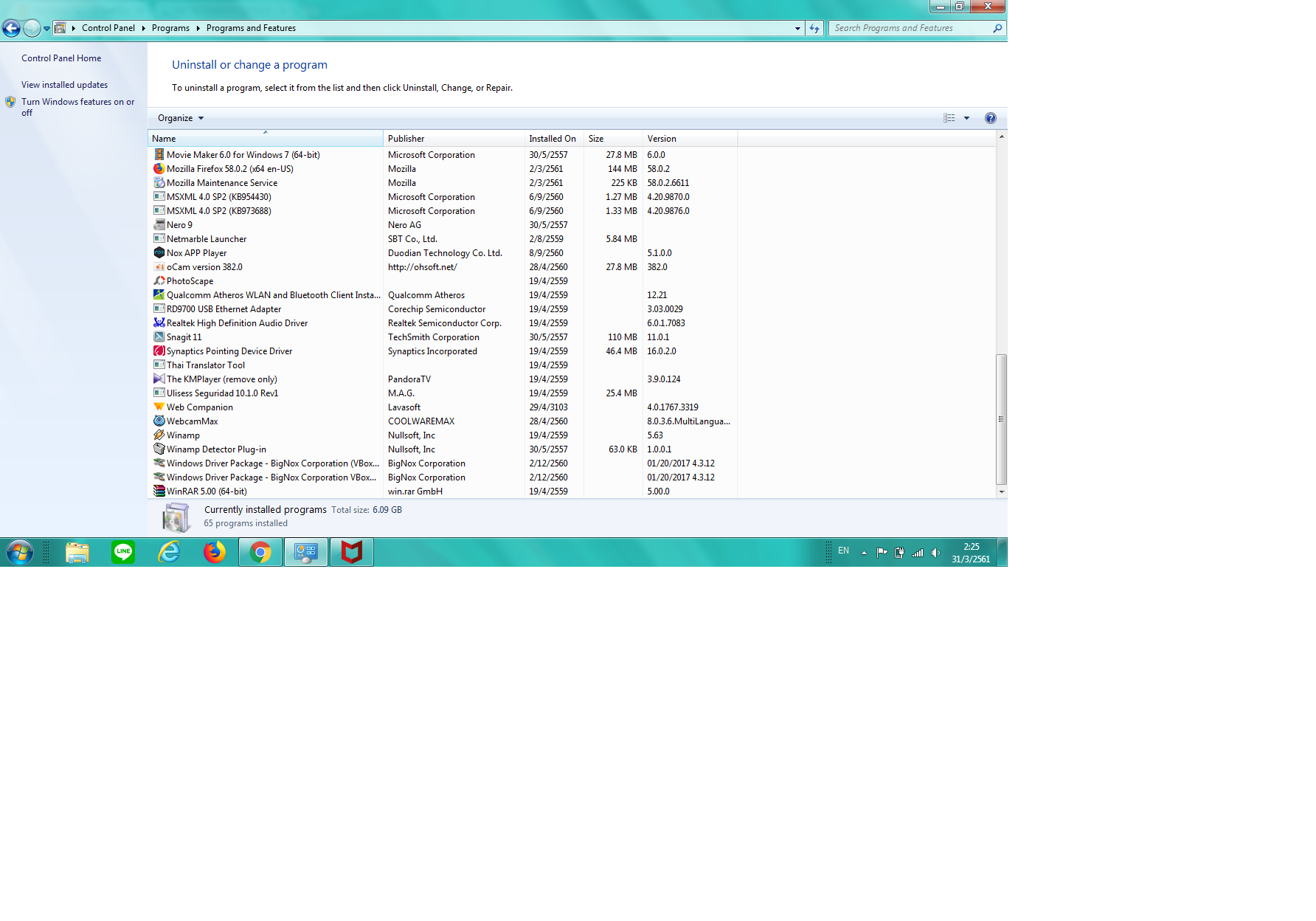This screenshot has height=921, width=1316.
Task: Click the EN language indicator
Action: pos(844,551)
